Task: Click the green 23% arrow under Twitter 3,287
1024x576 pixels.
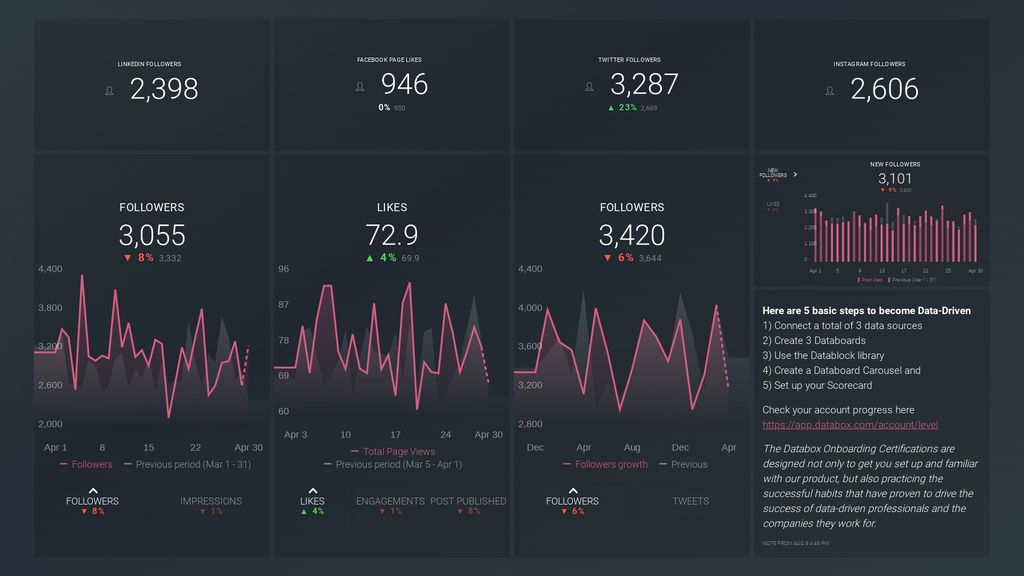Action: click(611, 108)
